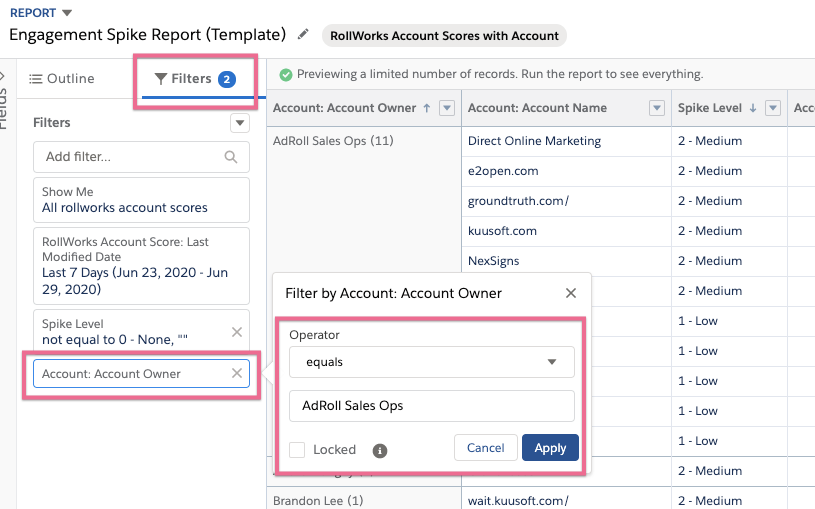Open Spike Level column menu arrow
The height and width of the screenshot is (509, 815).
pos(773,108)
